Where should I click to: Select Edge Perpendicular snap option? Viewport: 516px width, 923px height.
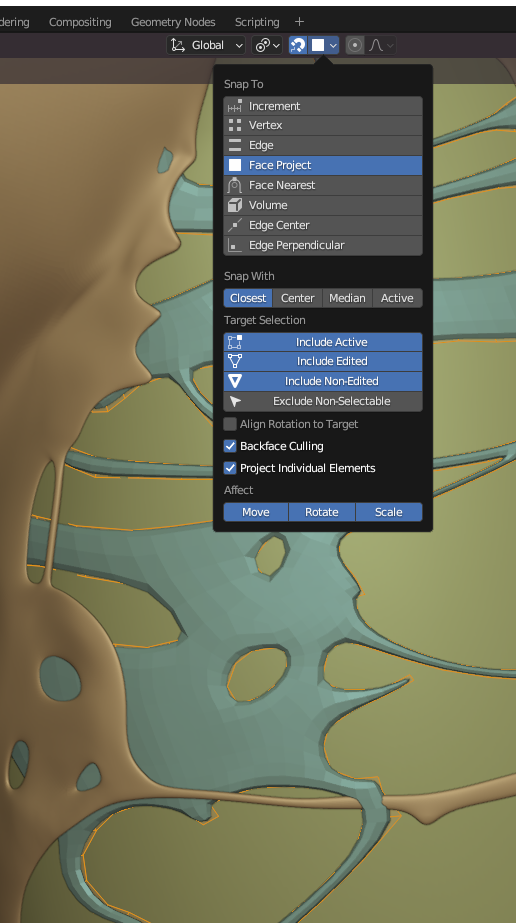[x=323, y=245]
